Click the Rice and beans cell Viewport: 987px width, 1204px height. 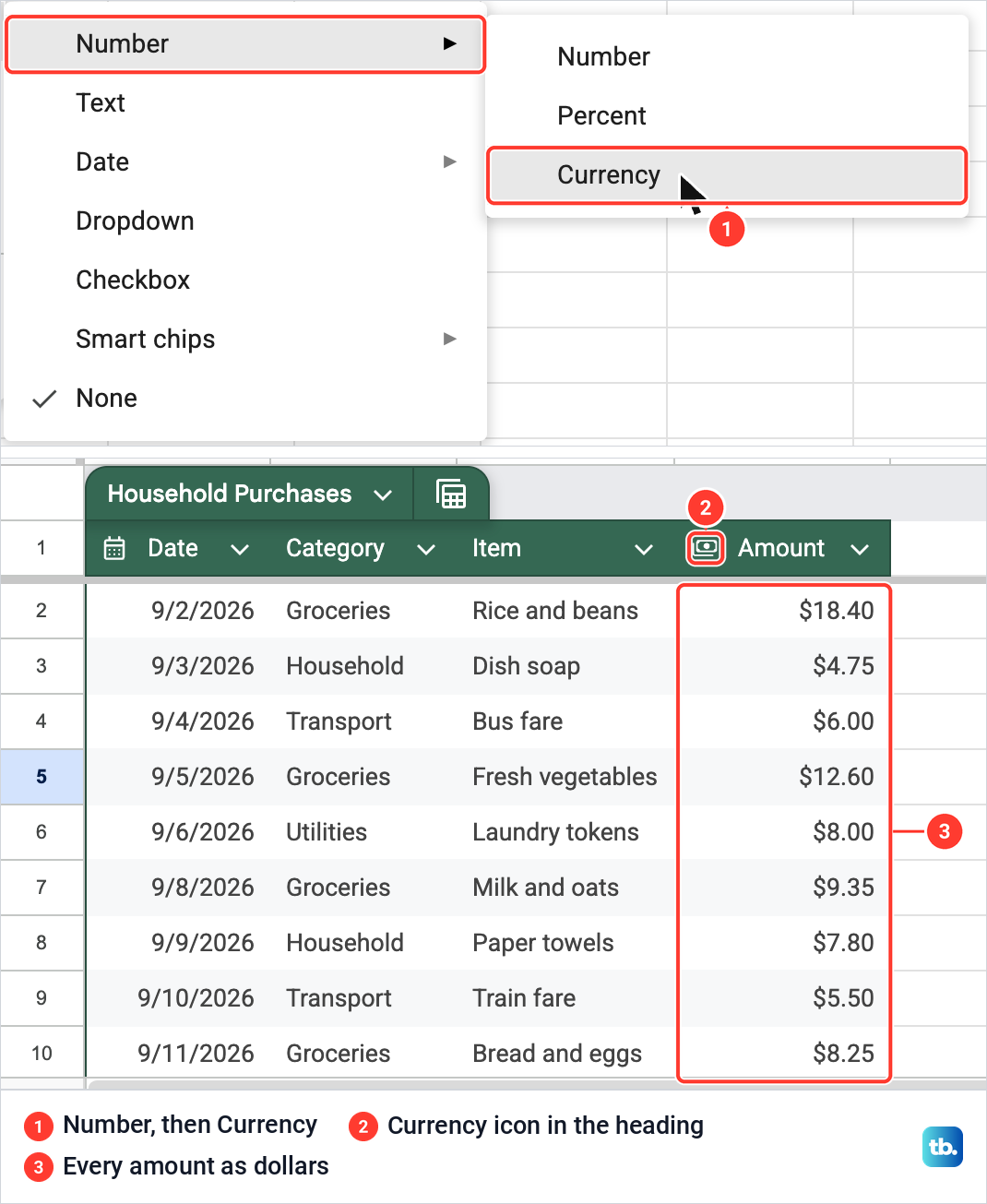(x=567, y=611)
